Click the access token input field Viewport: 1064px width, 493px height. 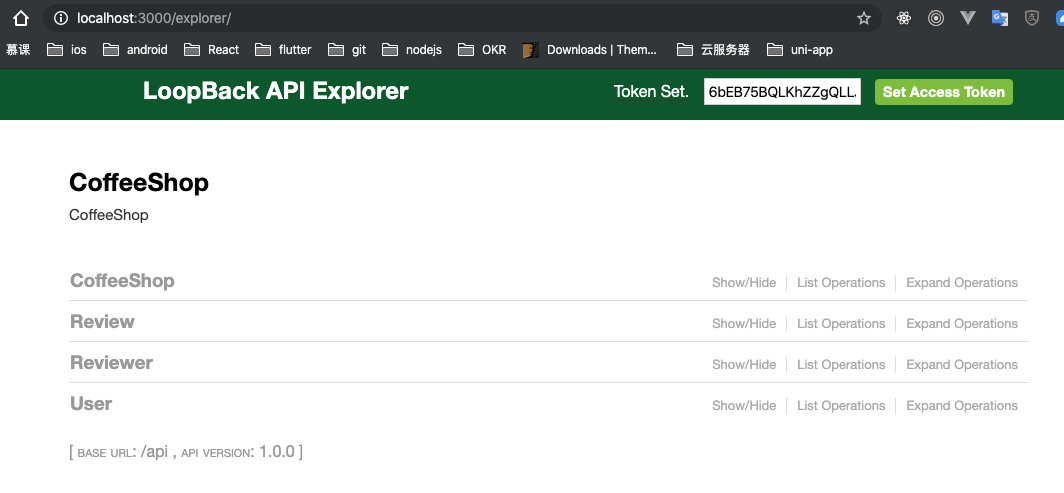[x=782, y=92]
